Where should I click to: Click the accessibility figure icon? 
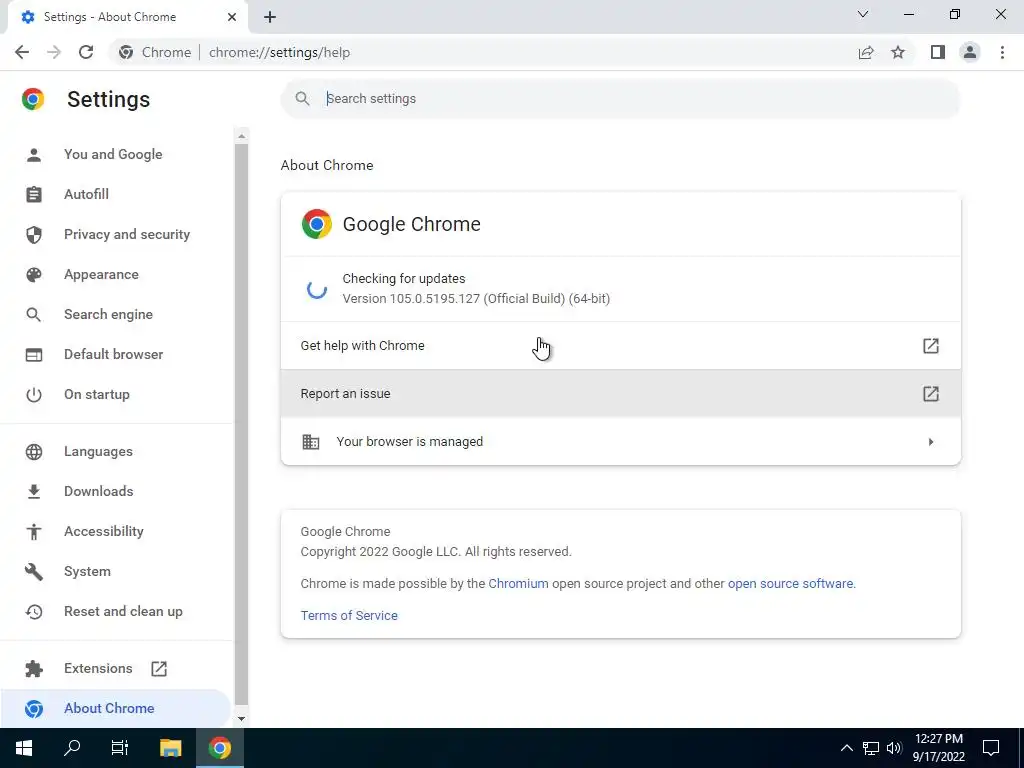(34, 532)
